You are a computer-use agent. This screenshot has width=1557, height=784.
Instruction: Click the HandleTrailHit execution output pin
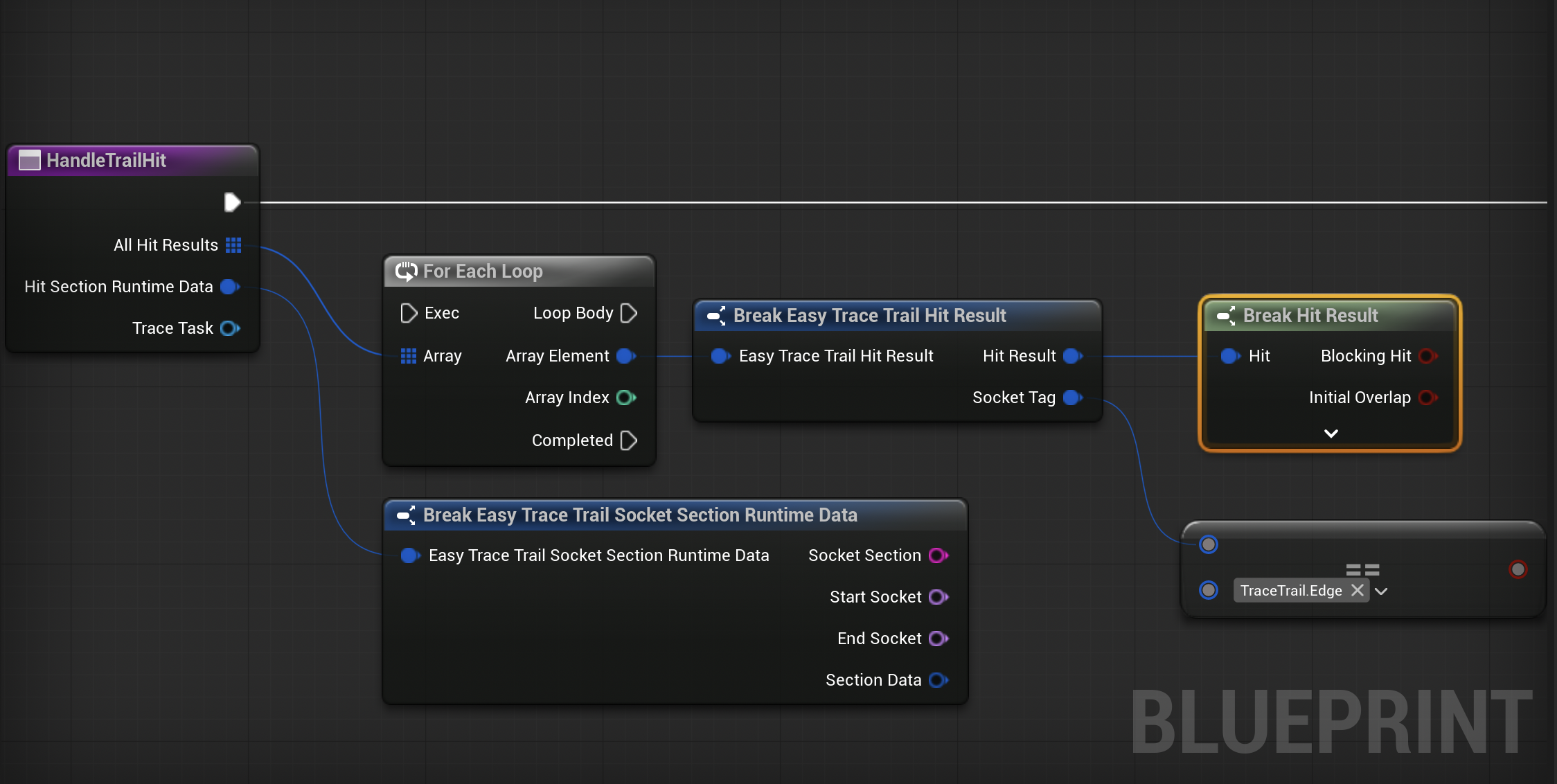point(232,202)
